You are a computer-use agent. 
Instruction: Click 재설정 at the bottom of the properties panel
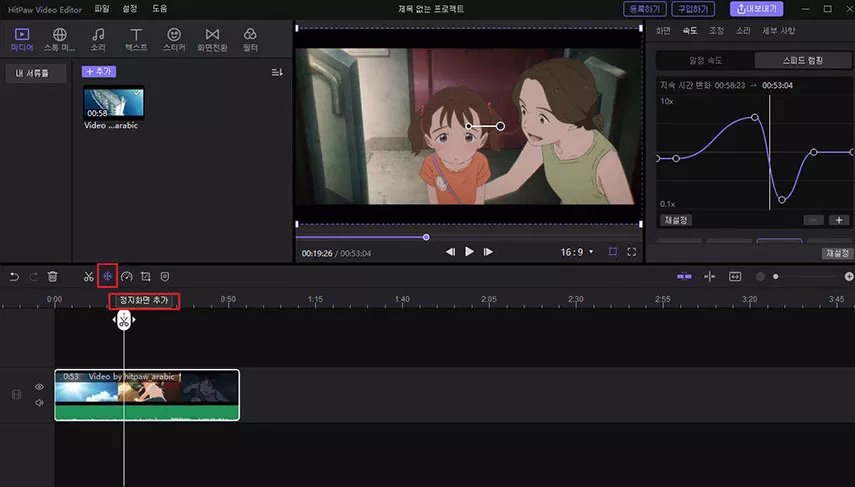click(x=837, y=253)
